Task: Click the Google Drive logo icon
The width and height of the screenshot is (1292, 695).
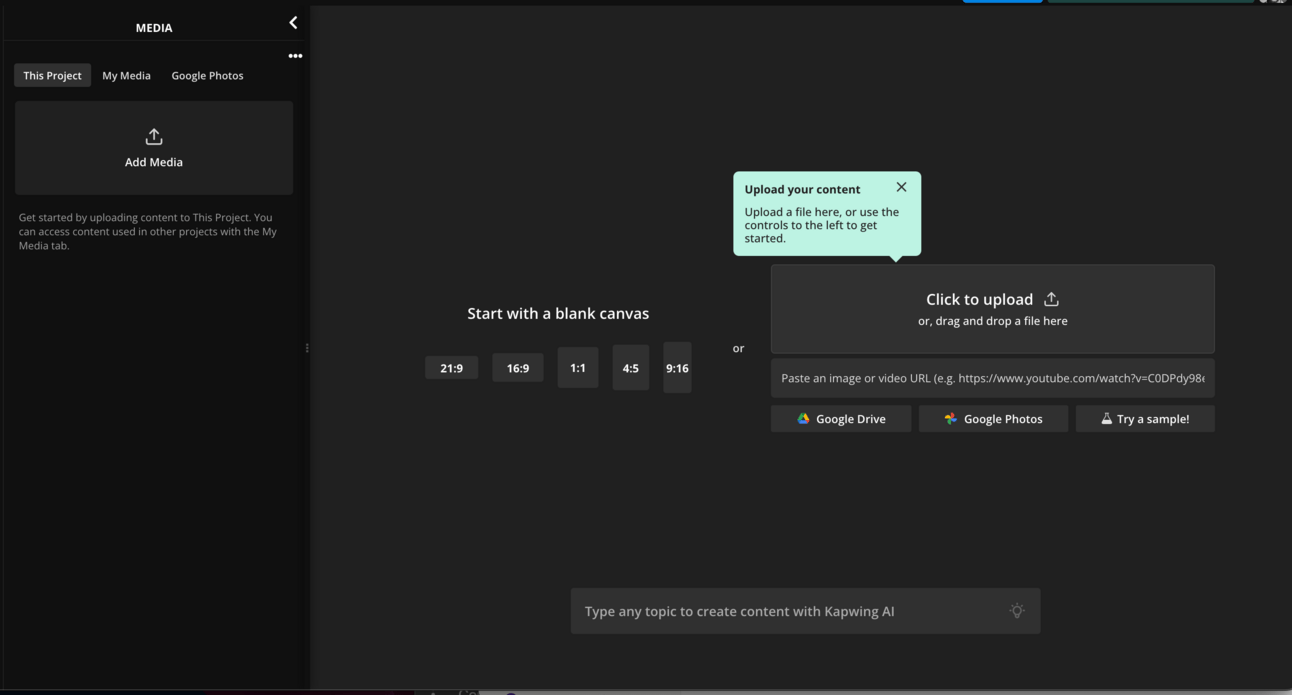Action: tap(803, 419)
